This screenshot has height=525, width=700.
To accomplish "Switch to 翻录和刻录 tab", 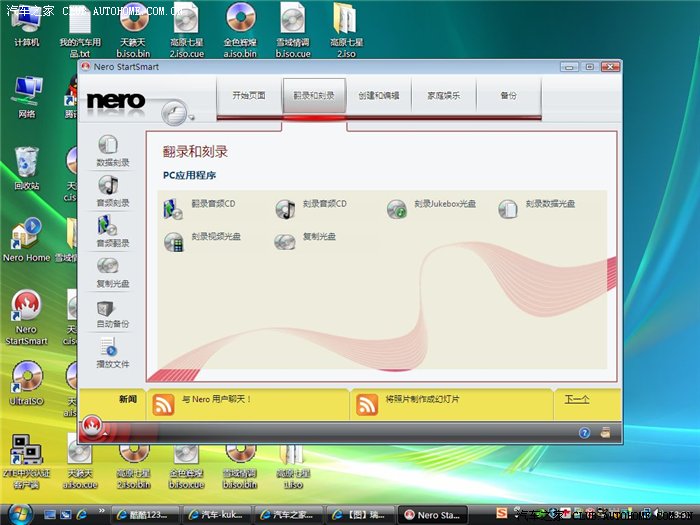I will pos(314,96).
